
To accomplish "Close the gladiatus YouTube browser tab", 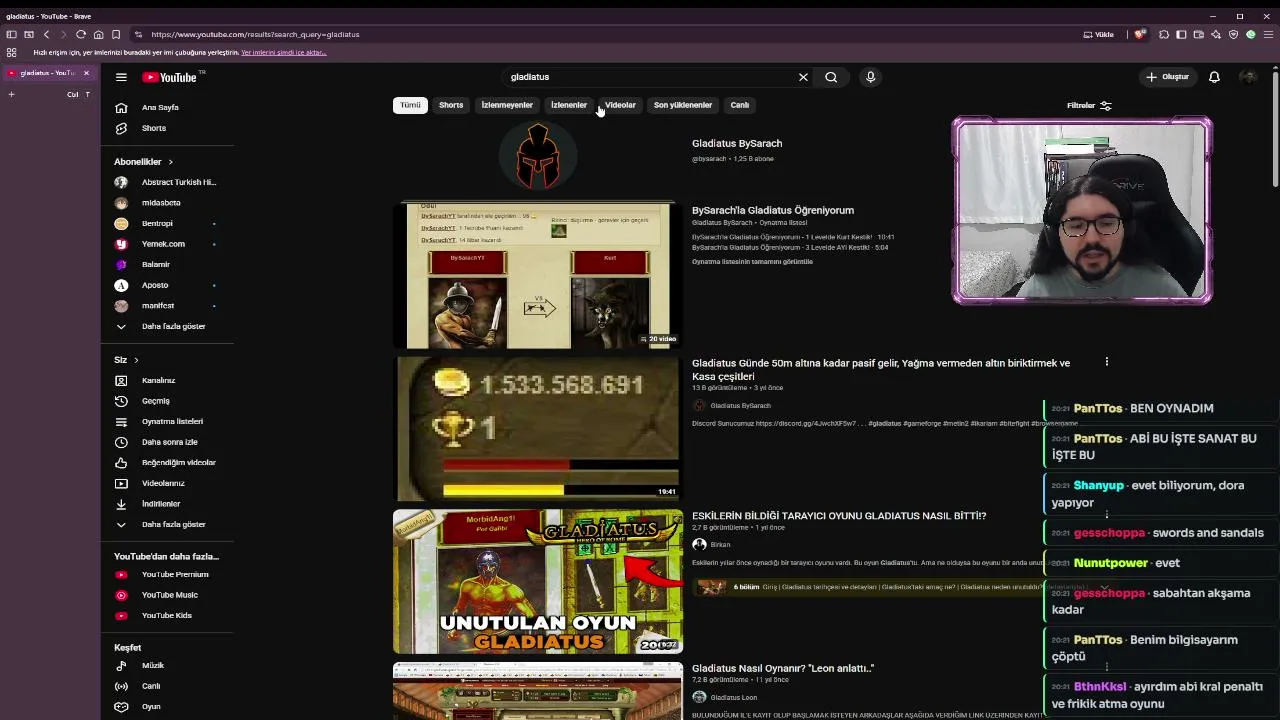I will (86, 73).
